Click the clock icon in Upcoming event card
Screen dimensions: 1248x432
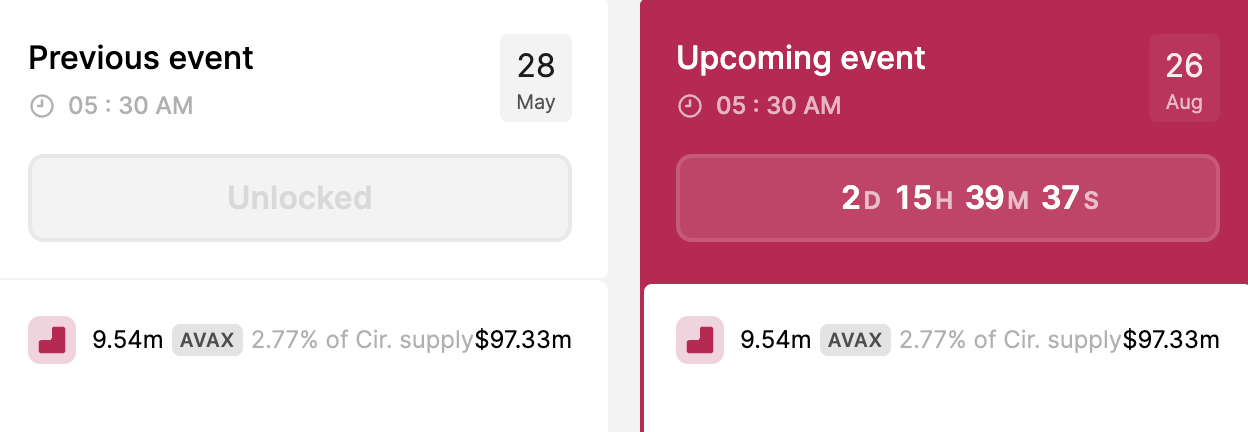(x=689, y=105)
